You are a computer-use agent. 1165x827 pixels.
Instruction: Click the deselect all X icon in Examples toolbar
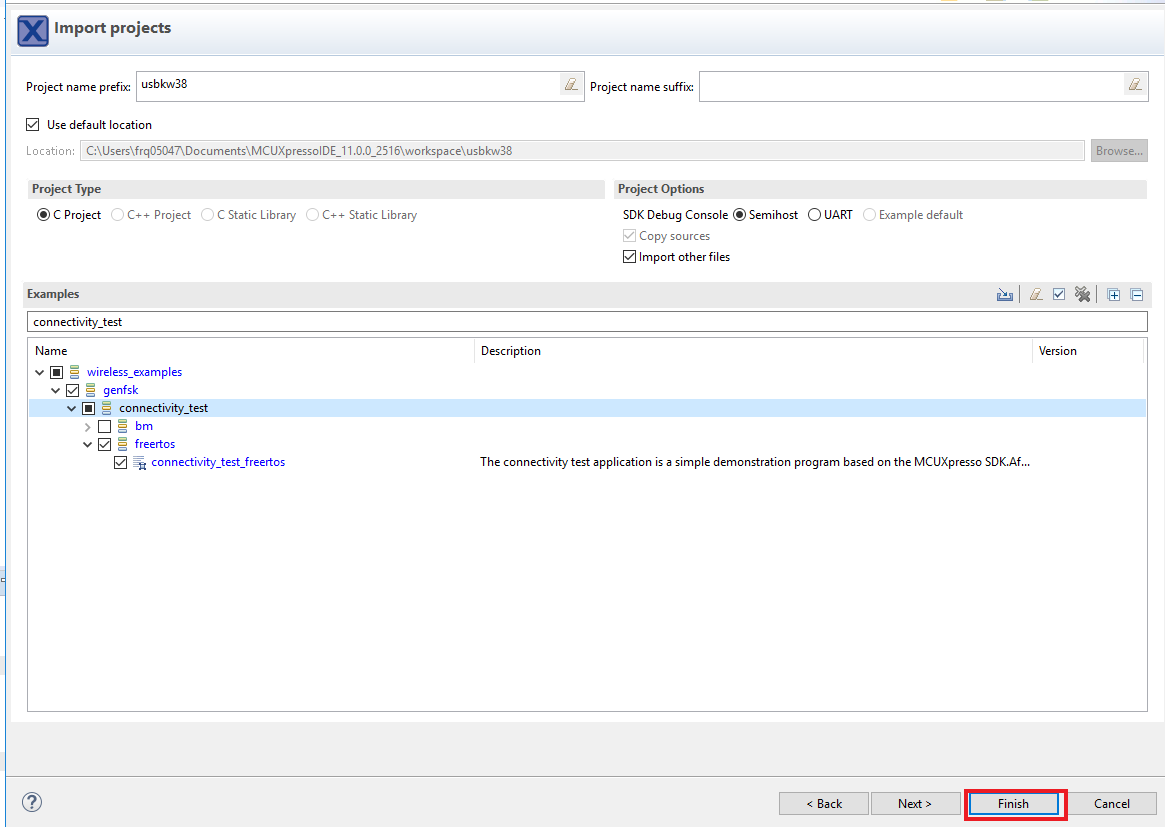coord(1082,294)
